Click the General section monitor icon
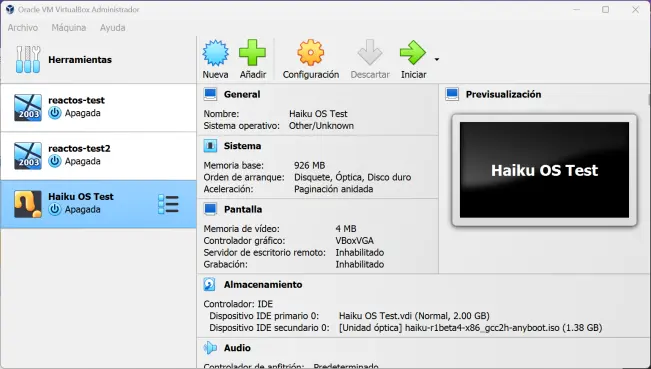The height and width of the screenshot is (369, 651). 210,94
